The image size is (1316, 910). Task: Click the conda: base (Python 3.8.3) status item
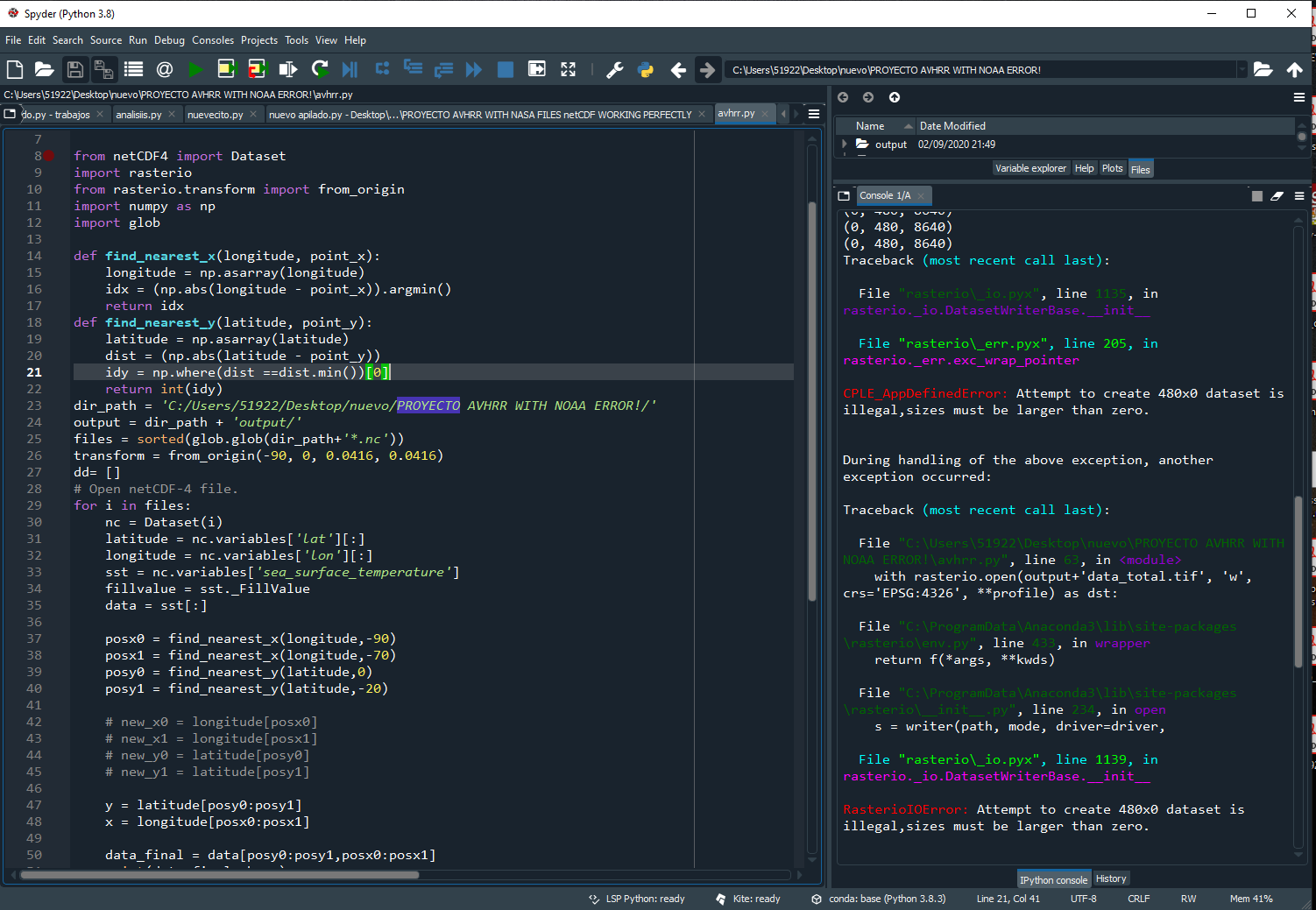point(879,899)
